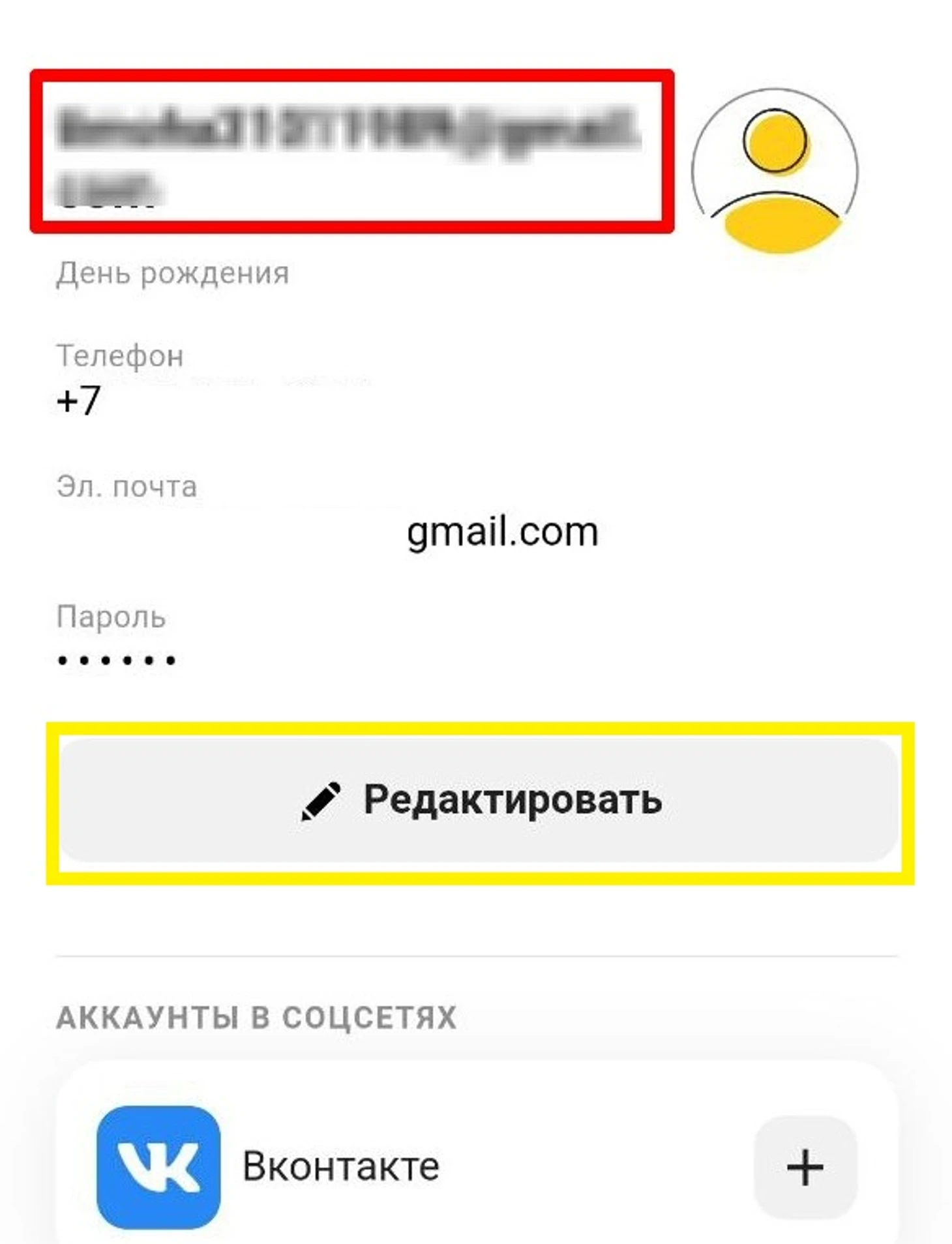Select the +7 phone number
This screenshot has width=952, height=1244.
click(78, 400)
